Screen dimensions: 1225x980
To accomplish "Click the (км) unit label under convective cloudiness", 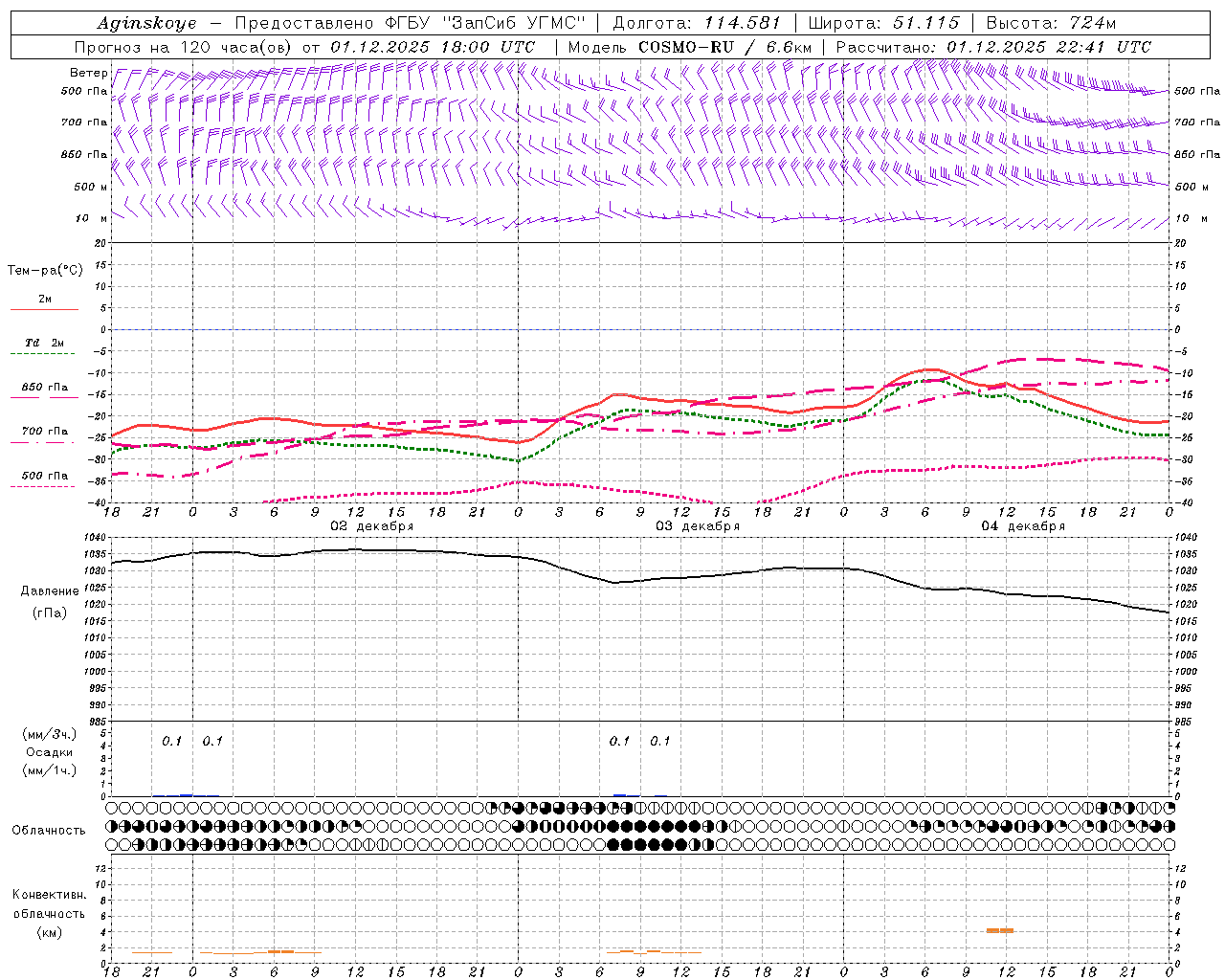I will pyautogui.click(x=50, y=932).
